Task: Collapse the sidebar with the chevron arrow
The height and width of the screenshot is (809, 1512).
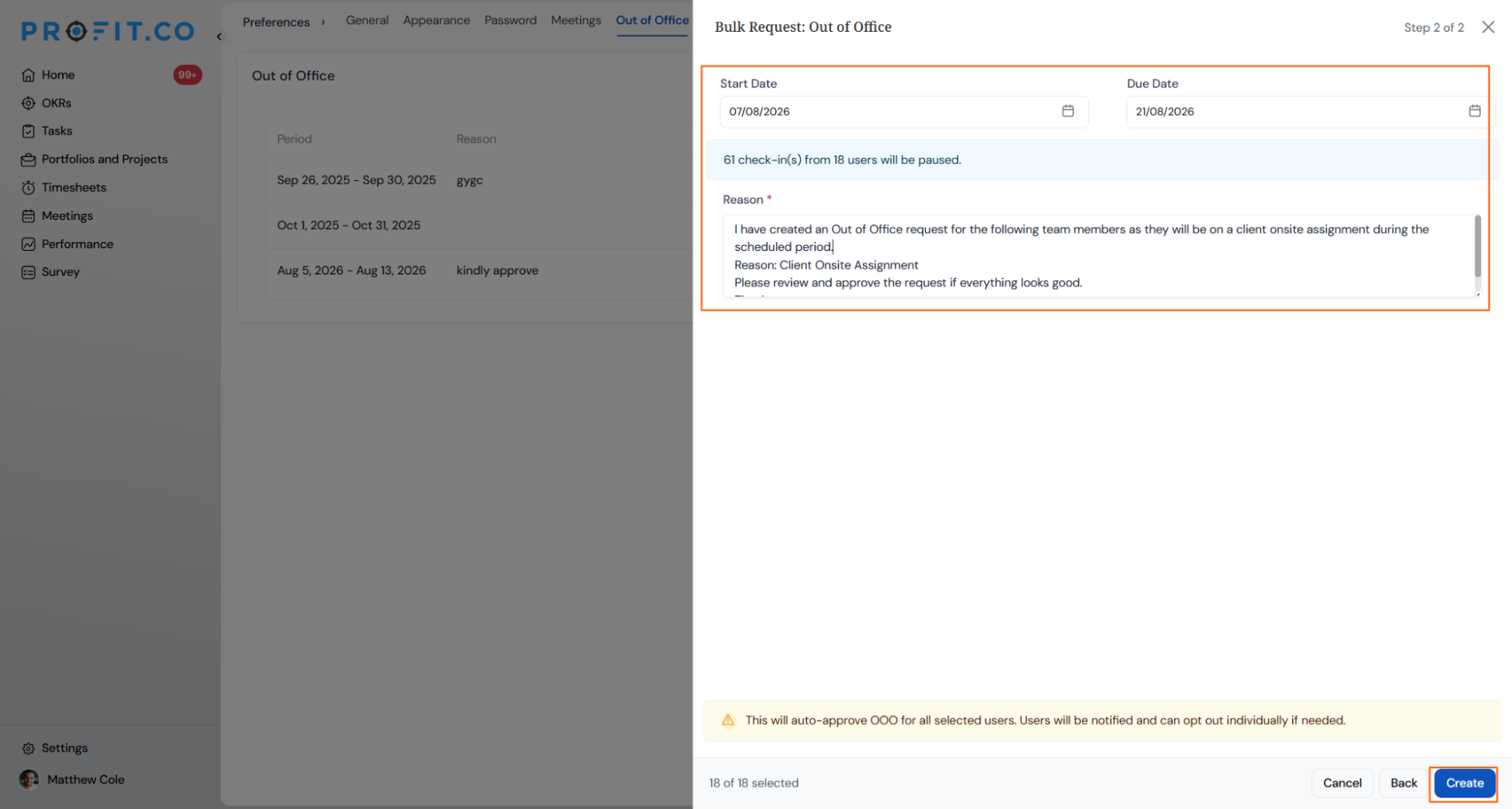Action: (219, 36)
